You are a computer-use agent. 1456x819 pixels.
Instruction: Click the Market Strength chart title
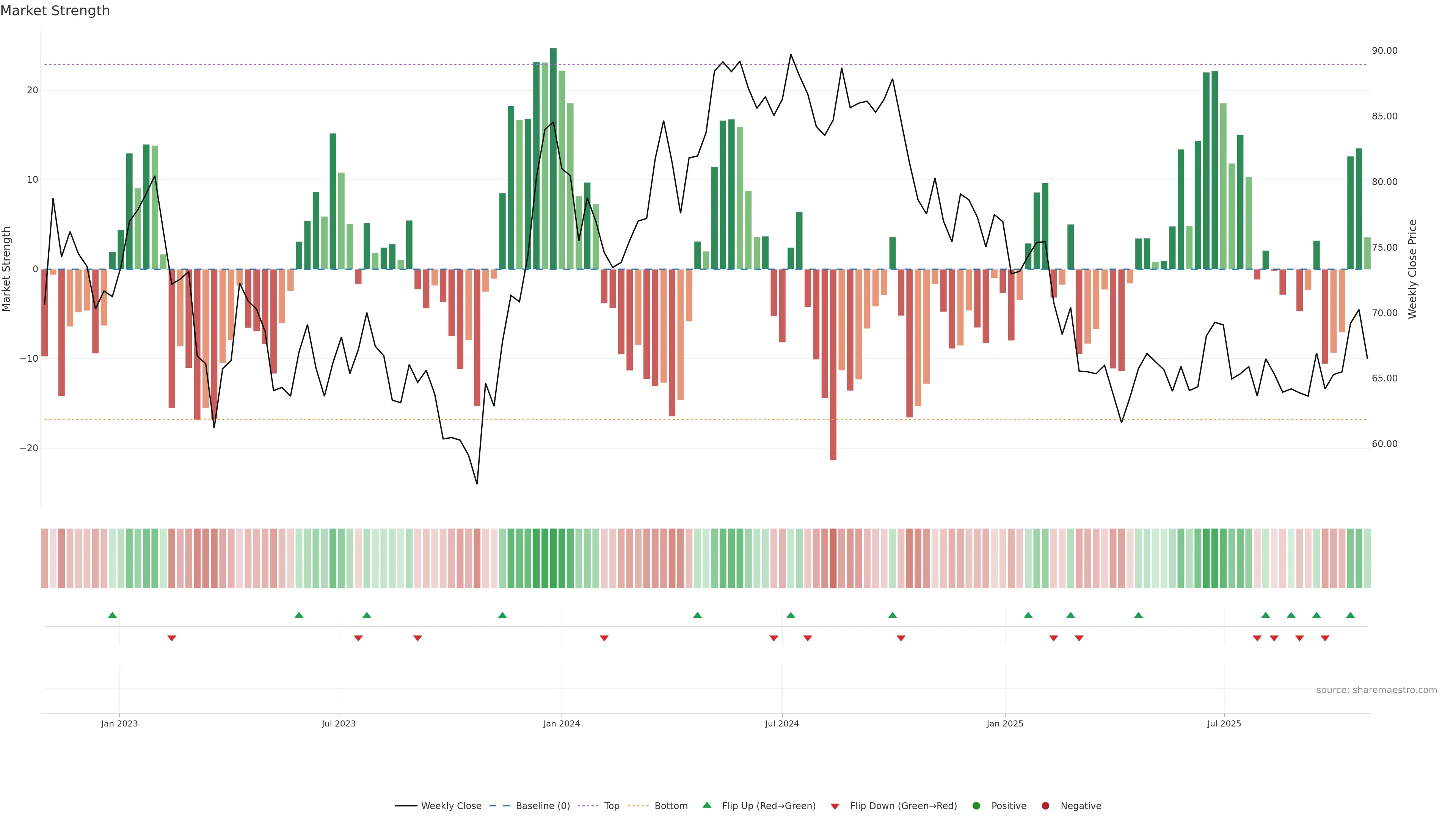pyautogui.click(x=55, y=11)
